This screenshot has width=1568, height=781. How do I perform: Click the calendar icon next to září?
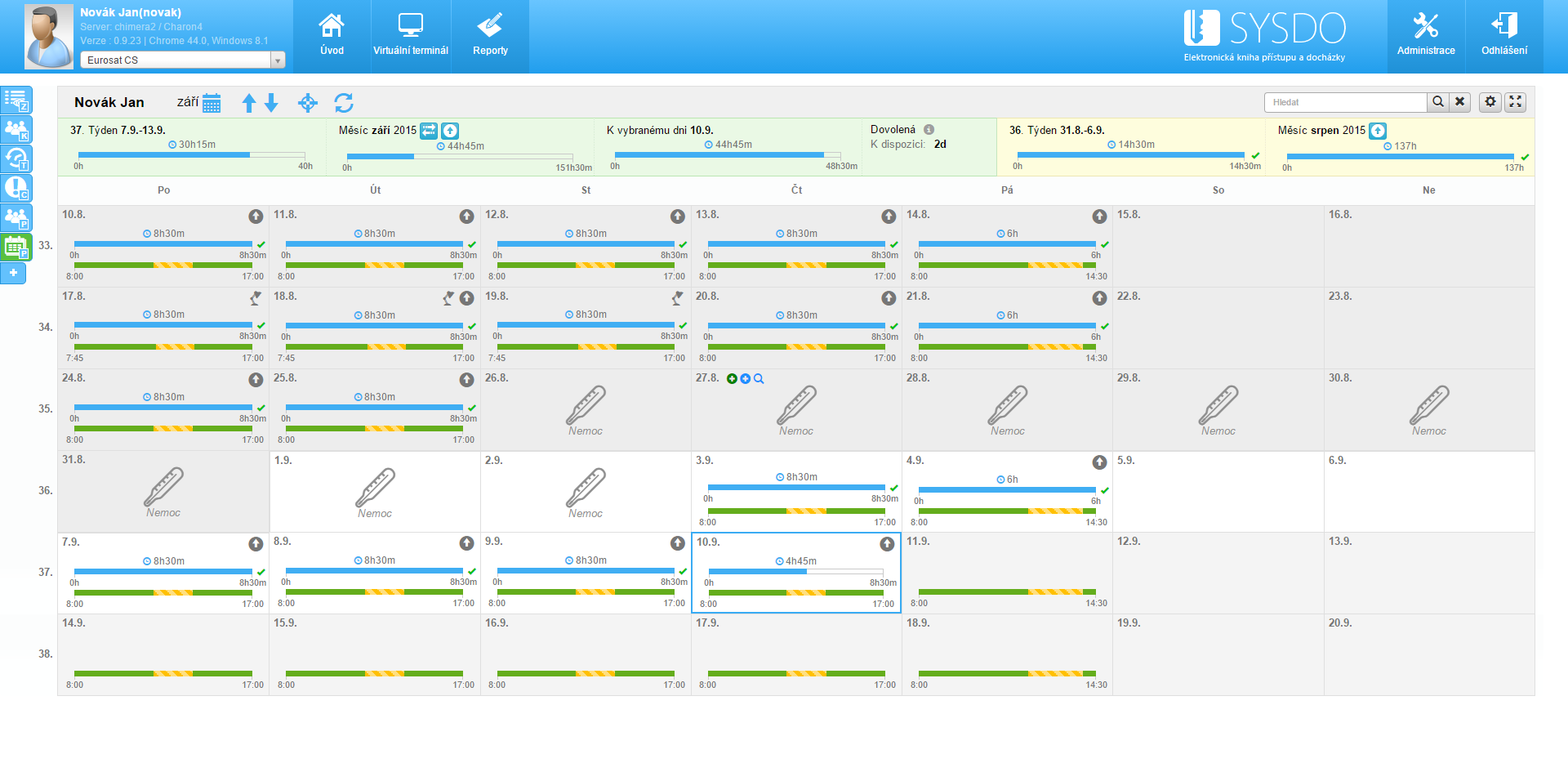point(212,103)
